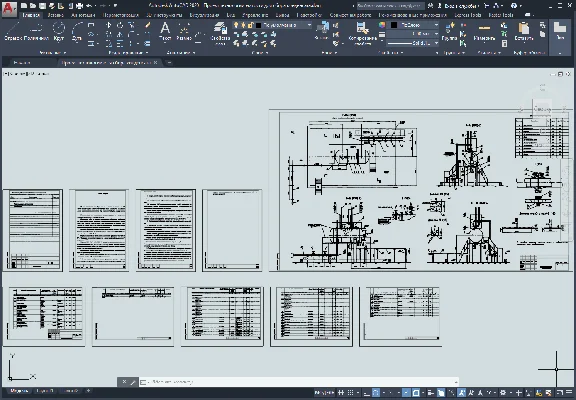The image size is (576, 400).
Task: Click the Measure (Измерить) utility icon
Action: point(484,31)
